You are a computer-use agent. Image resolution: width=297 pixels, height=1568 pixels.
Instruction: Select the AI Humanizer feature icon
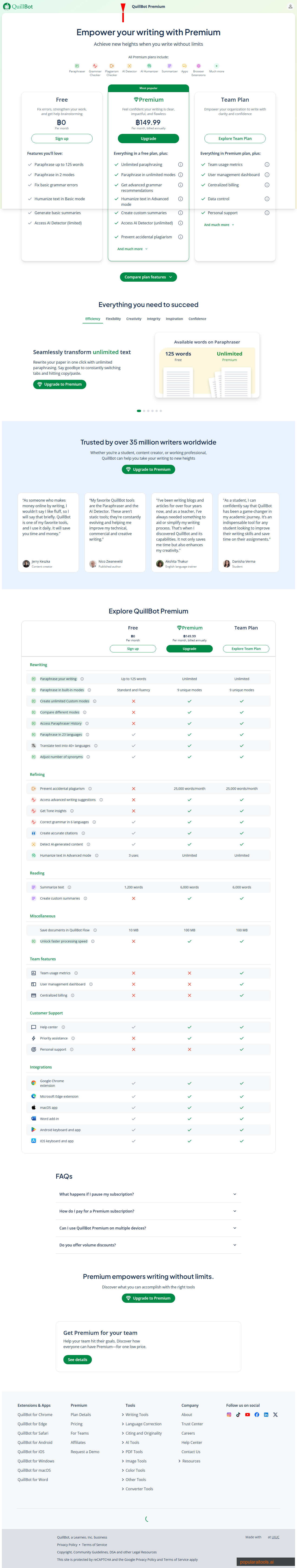(x=149, y=66)
